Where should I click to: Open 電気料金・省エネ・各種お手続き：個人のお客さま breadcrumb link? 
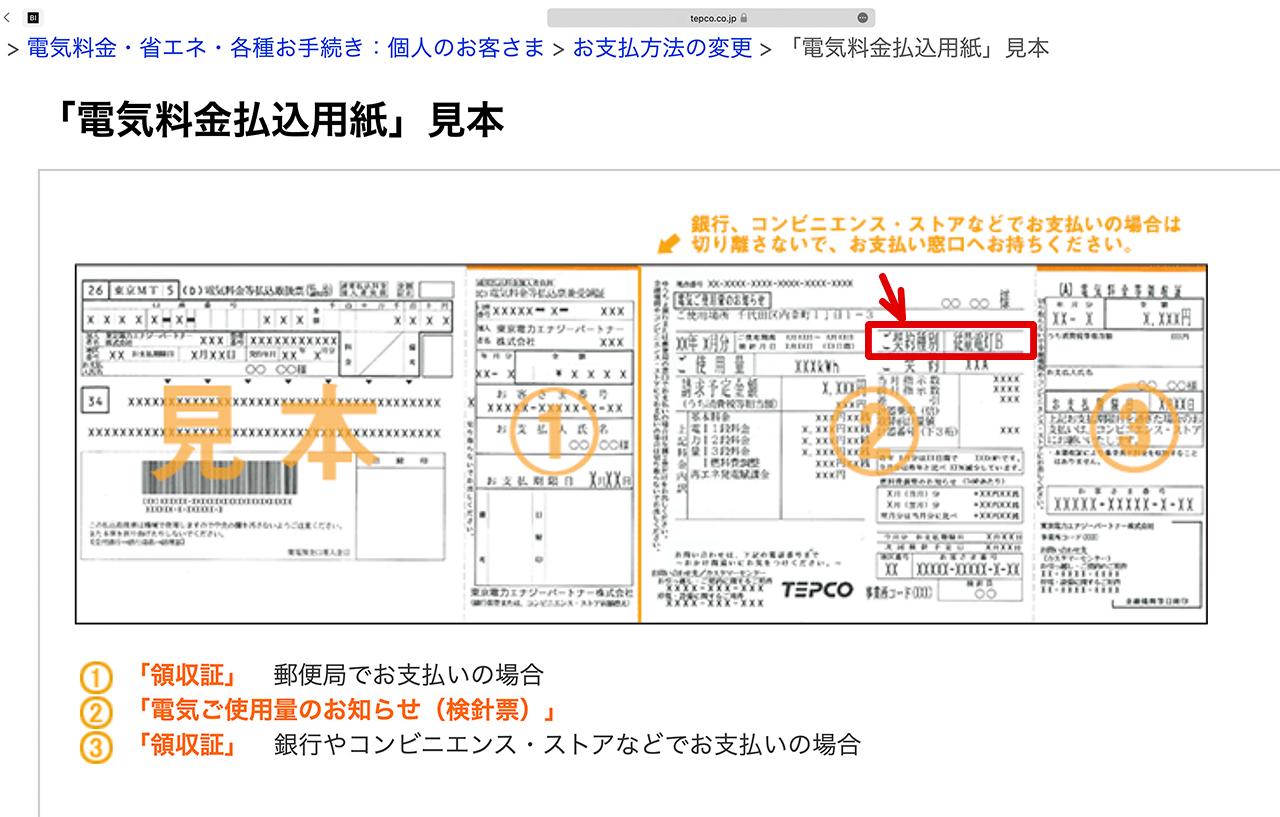pyautogui.click(x=286, y=48)
